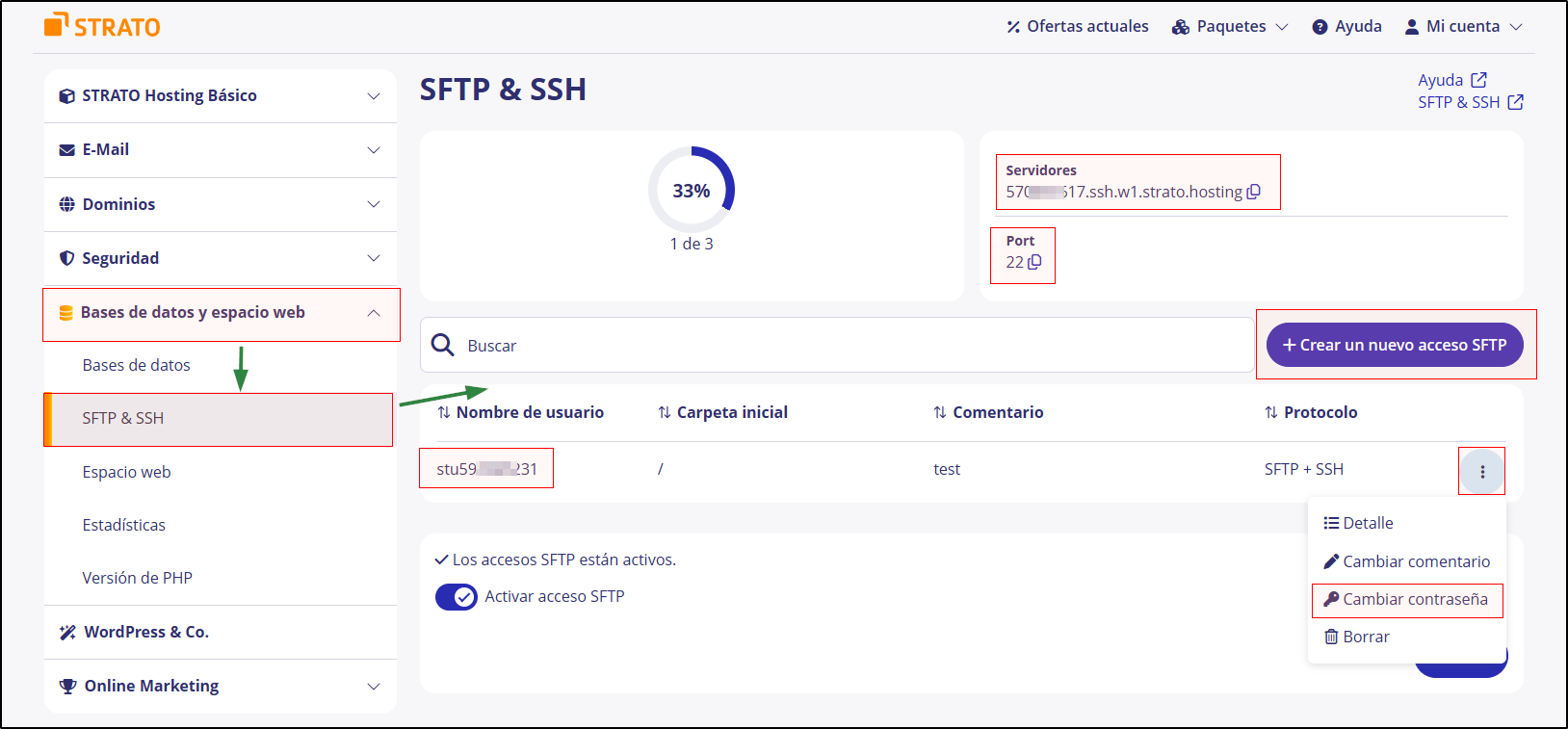1568x729 pixels.
Task: Toggle Activar acceso SFTP switch
Action: tap(457, 597)
